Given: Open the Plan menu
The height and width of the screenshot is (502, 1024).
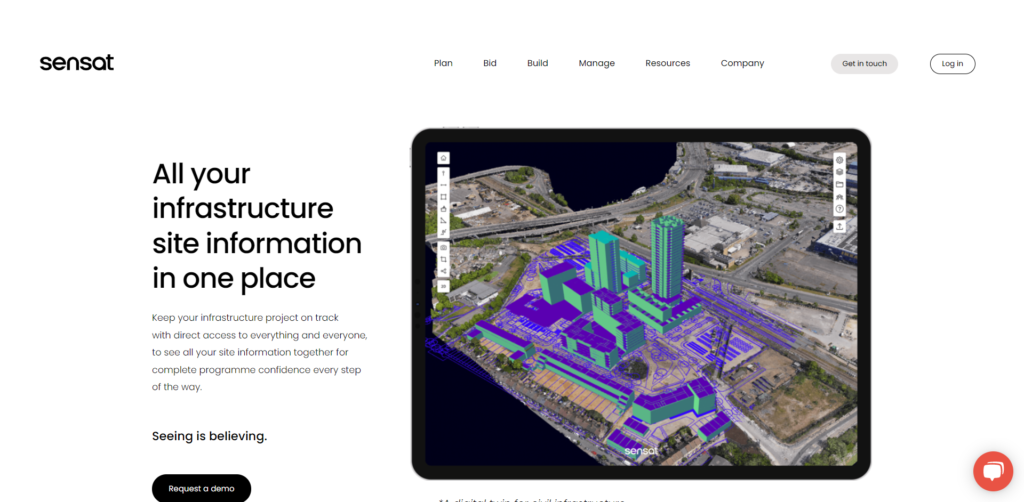Looking at the screenshot, I should [443, 63].
